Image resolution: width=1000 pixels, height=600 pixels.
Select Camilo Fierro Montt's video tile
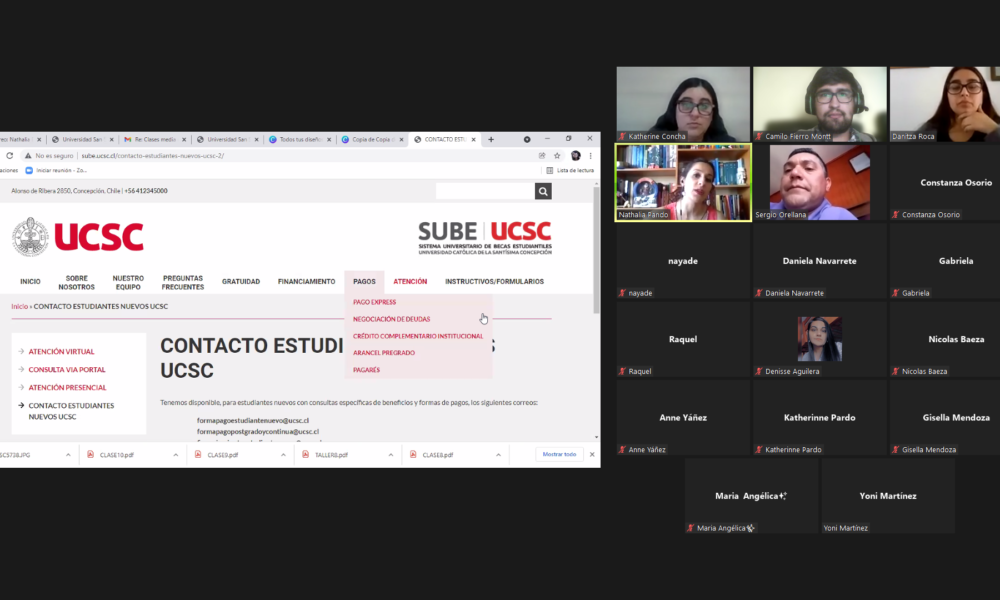(x=820, y=104)
